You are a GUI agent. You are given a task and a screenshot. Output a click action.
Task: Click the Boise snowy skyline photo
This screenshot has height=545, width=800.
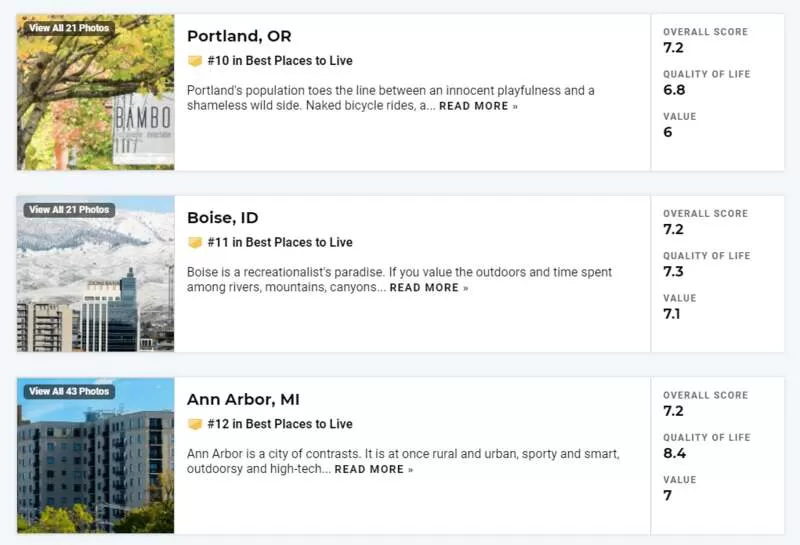click(95, 274)
